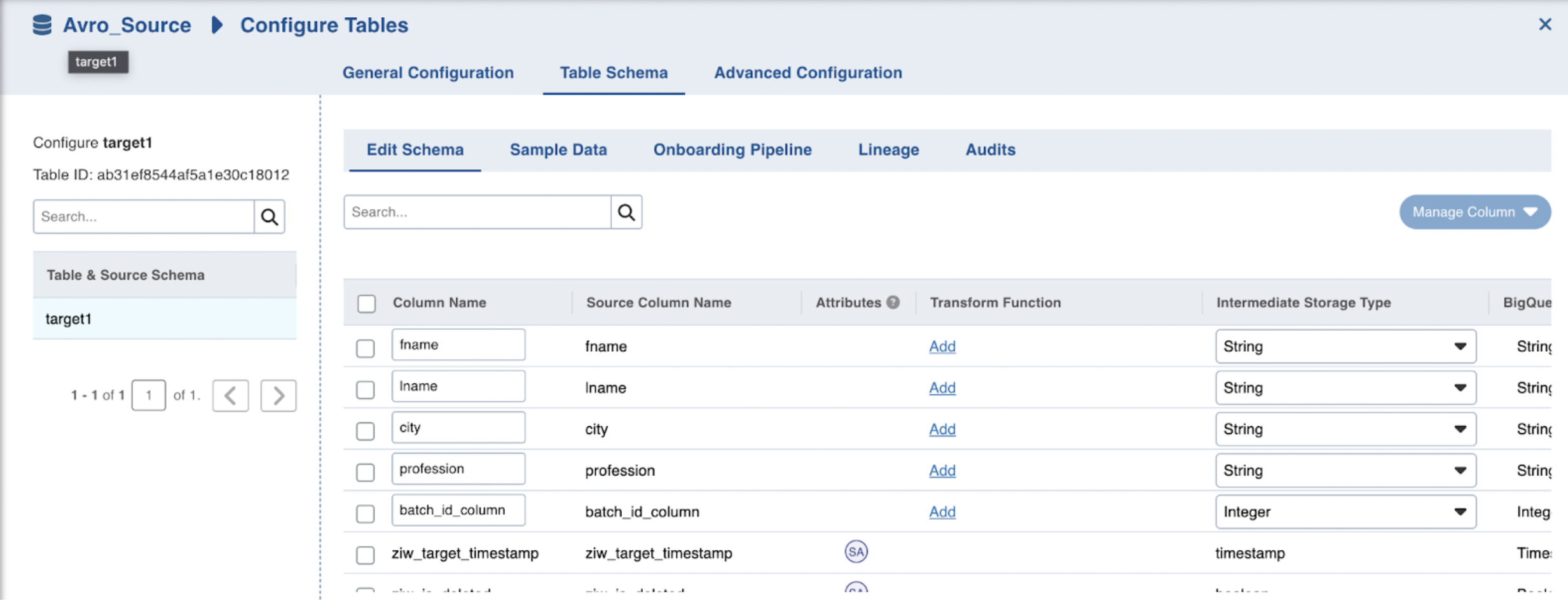Edit the fname column name field
The width and height of the screenshot is (1568, 603).
(x=458, y=345)
